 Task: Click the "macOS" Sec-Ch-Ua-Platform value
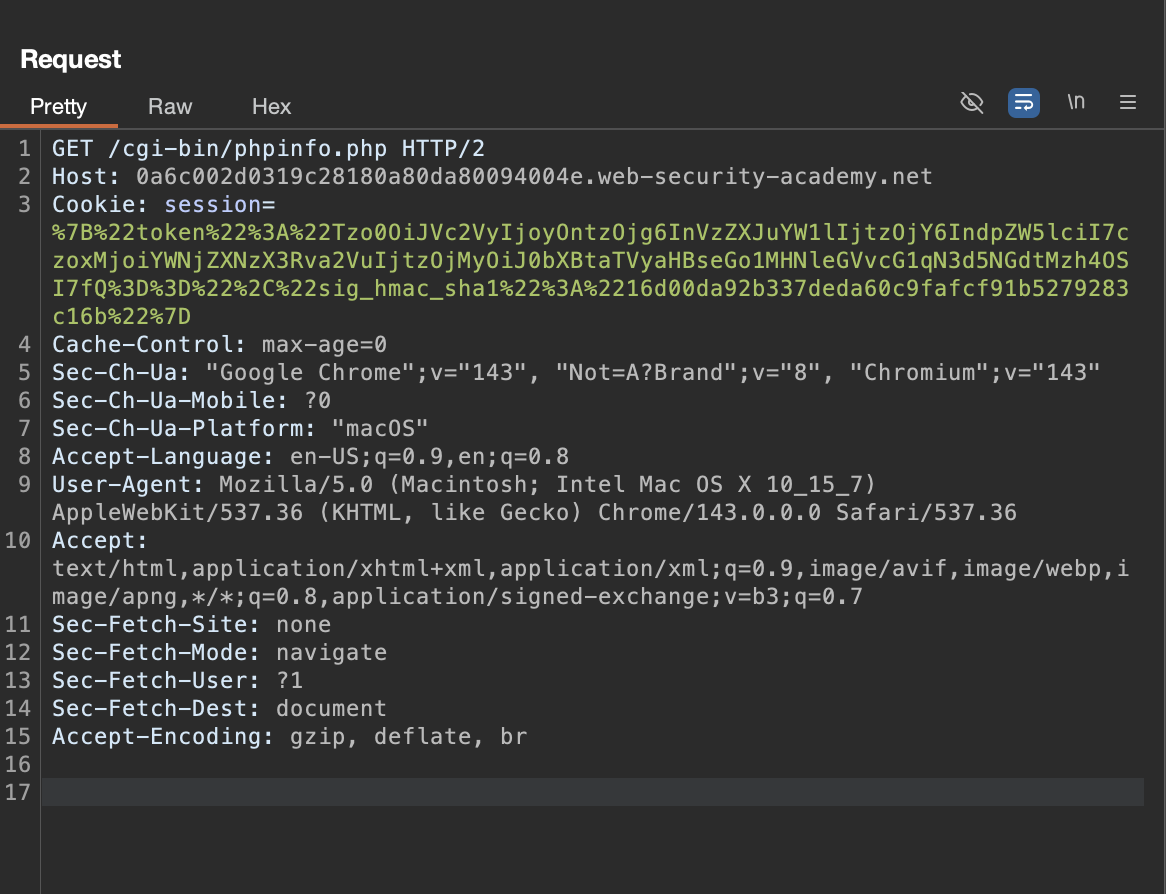click(380, 429)
